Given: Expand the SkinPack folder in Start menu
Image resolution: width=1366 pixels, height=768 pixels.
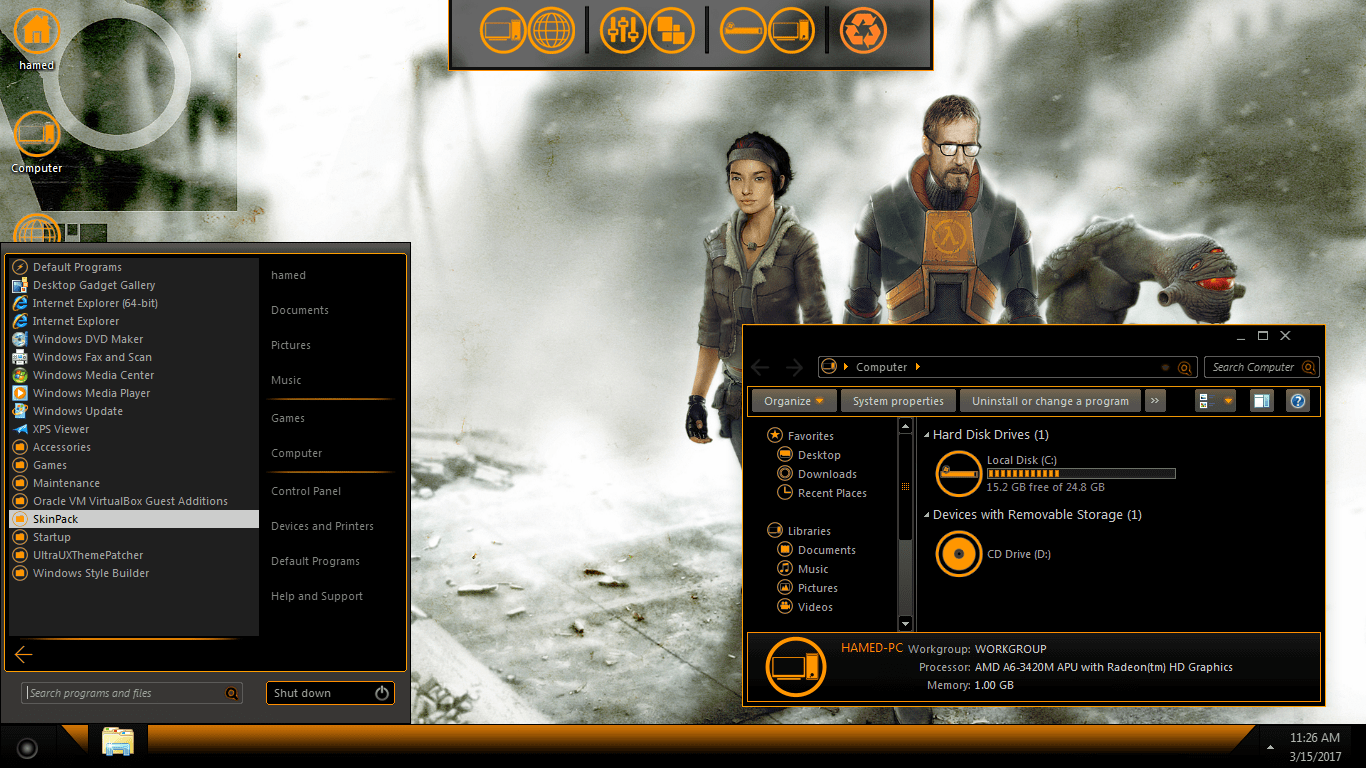Looking at the screenshot, I should coord(133,519).
